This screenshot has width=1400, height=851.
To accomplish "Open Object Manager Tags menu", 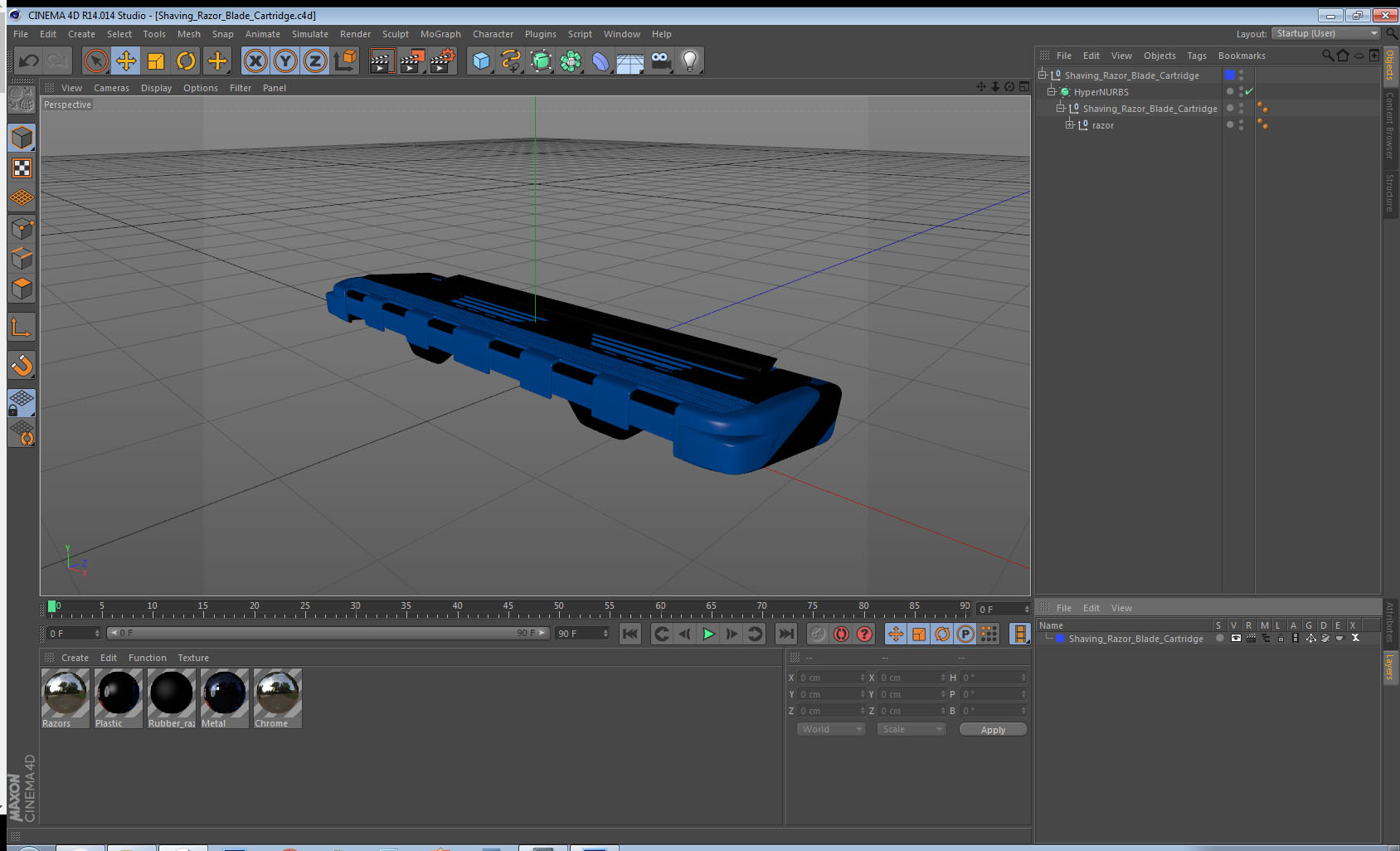I will [x=1196, y=56].
